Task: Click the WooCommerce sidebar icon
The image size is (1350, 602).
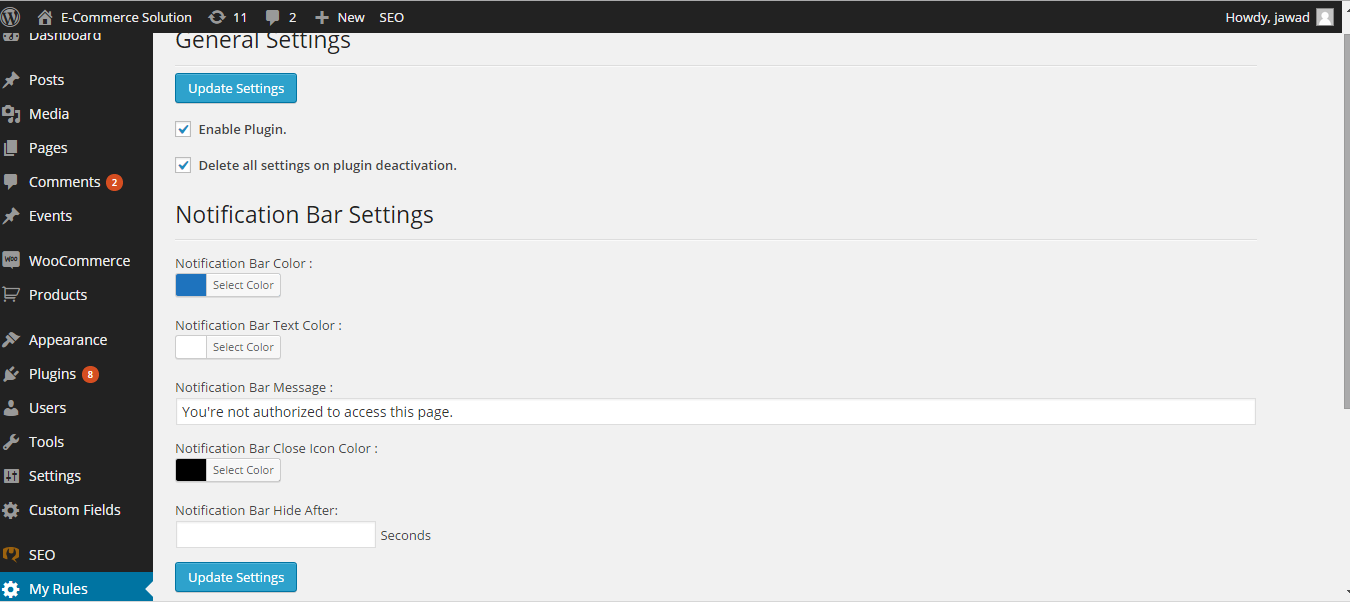Action: [11, 260]
